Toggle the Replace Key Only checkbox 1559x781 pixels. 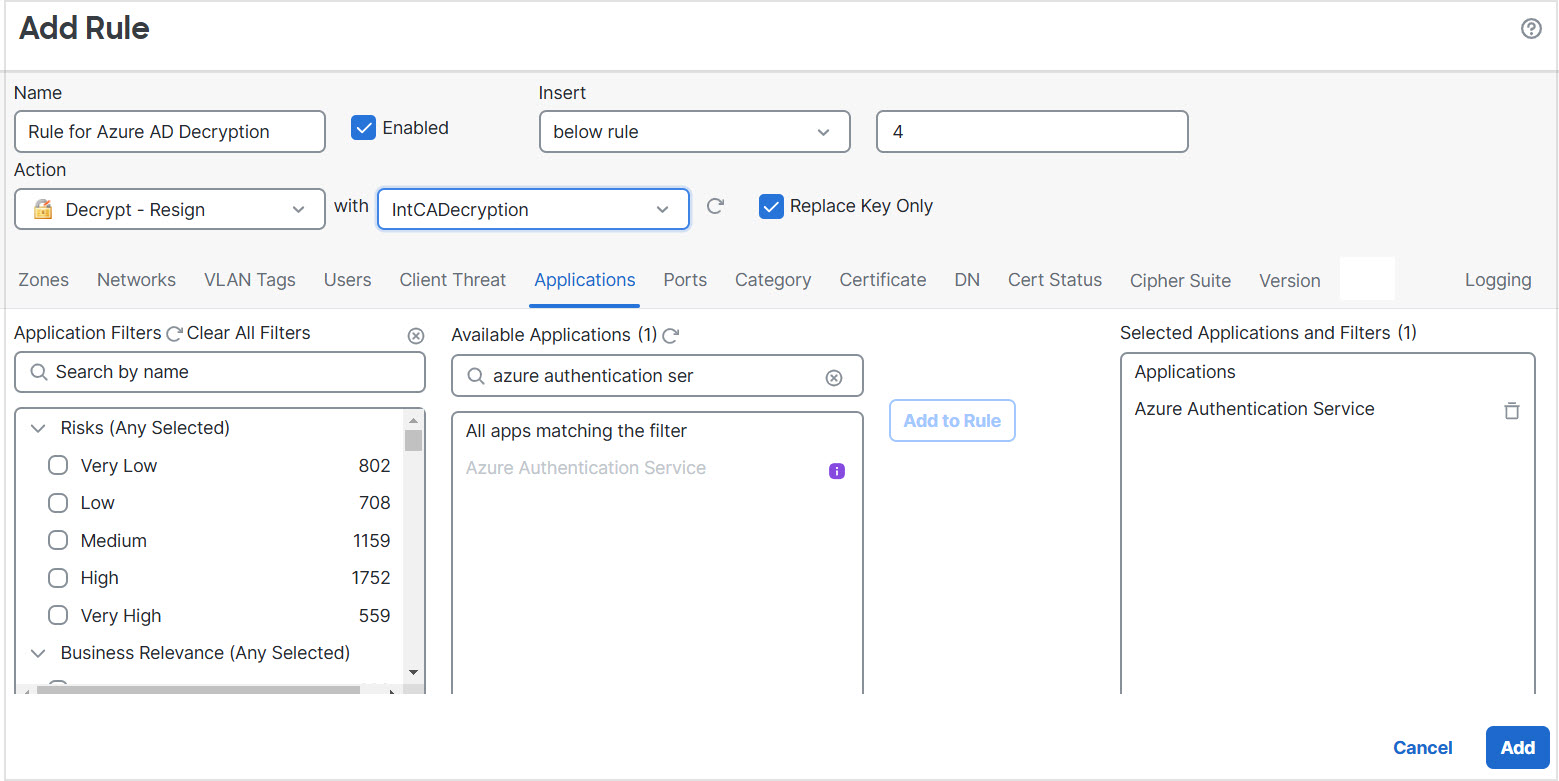click(x=771, y=207)
